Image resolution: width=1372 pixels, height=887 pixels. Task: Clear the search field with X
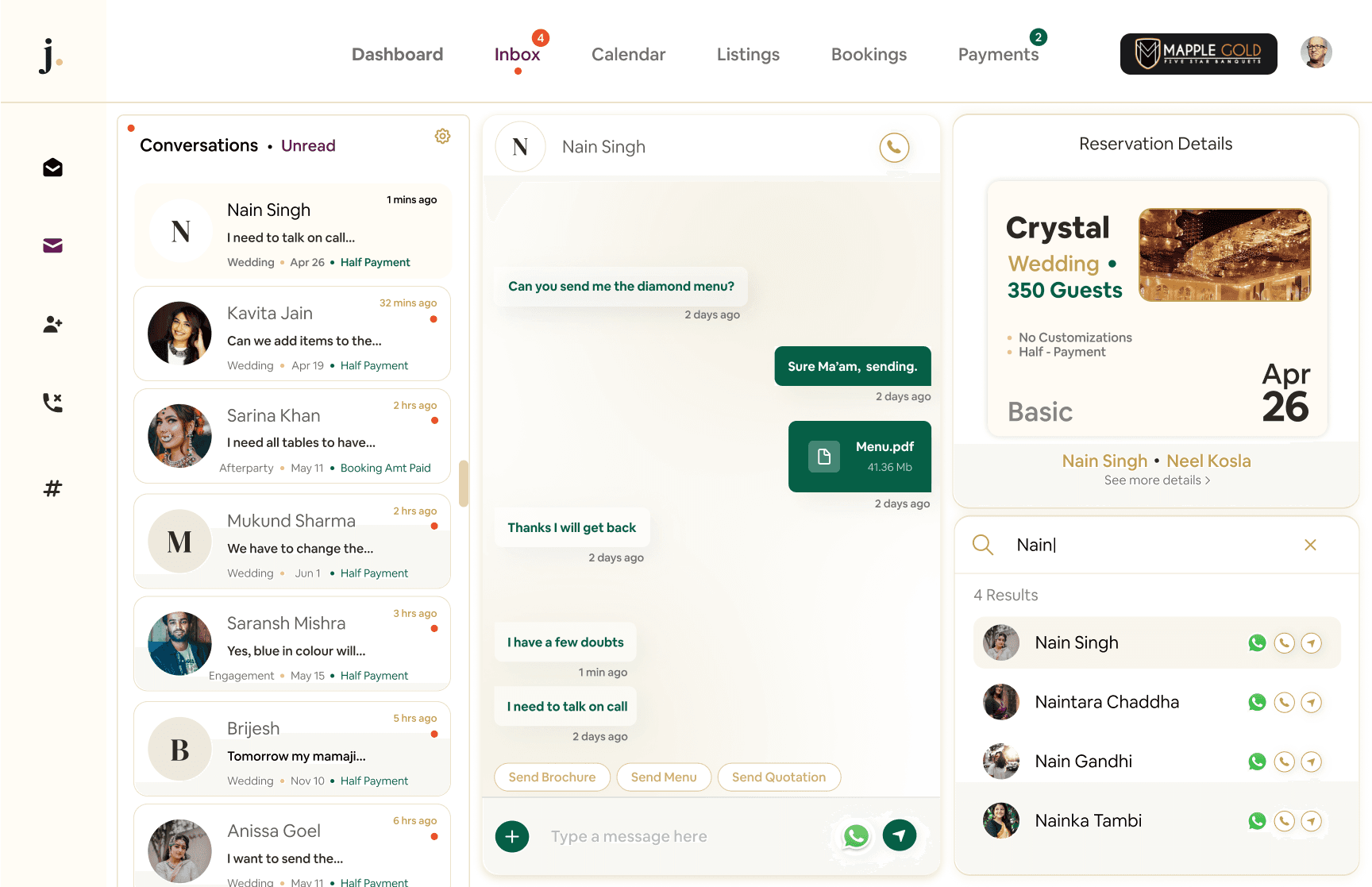(x=1310, y=545)
